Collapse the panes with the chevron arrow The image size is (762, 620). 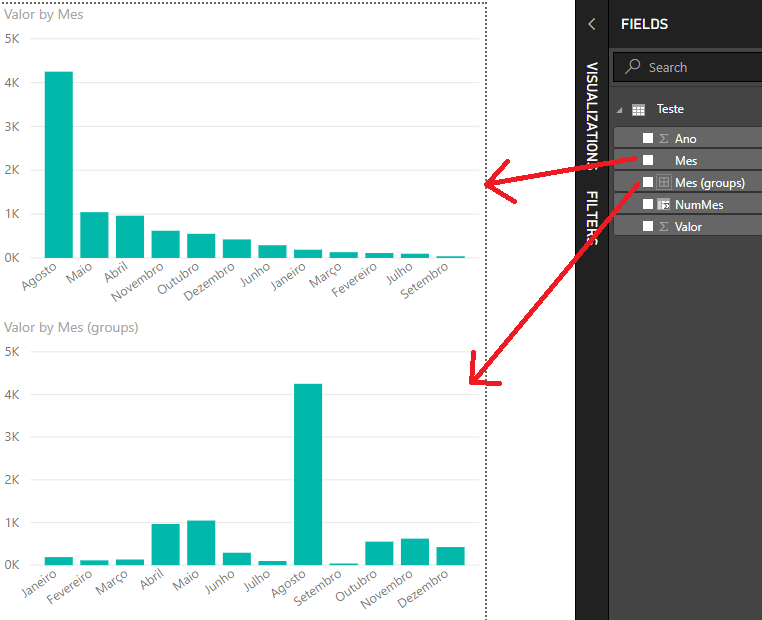(x=592, y=24)
